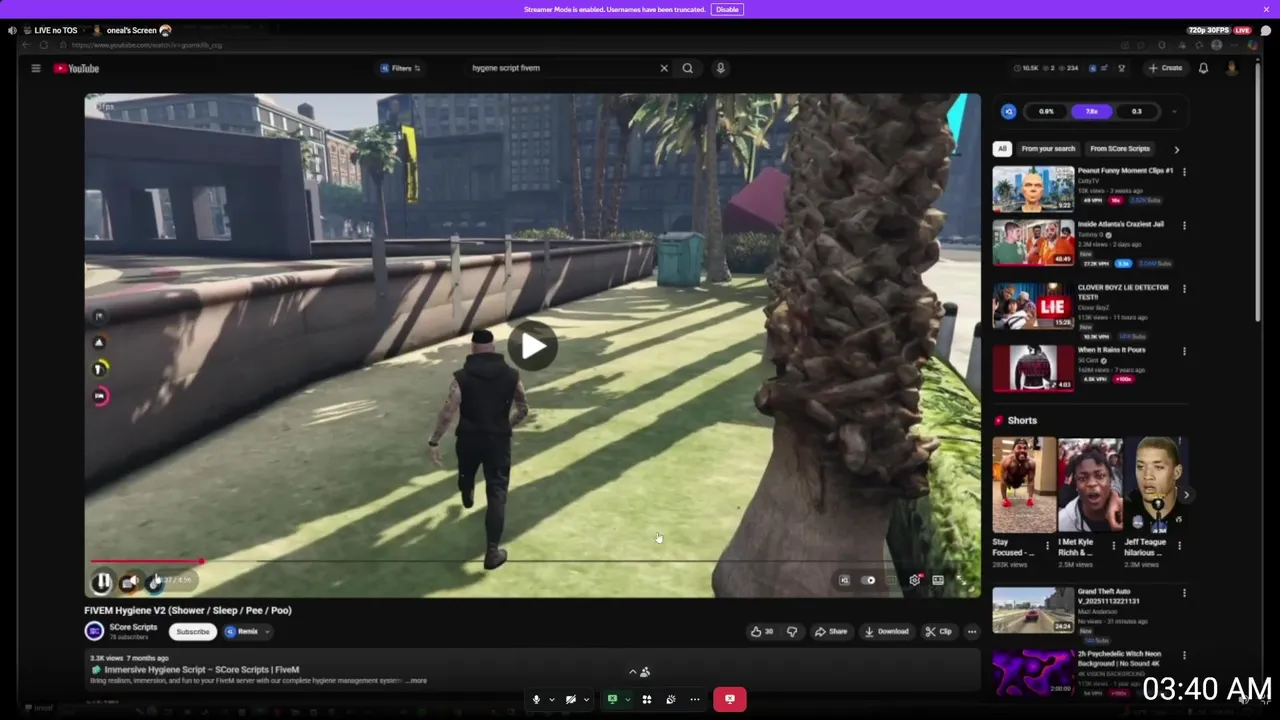Like the video with thumbs up
The width and height of the screenshot is (1280, 720).
[x=762, y=631]
